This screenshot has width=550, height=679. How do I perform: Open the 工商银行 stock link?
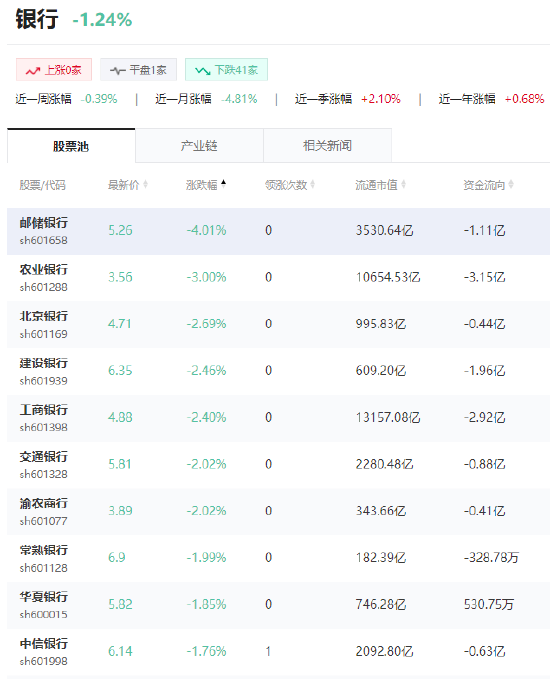44,410
